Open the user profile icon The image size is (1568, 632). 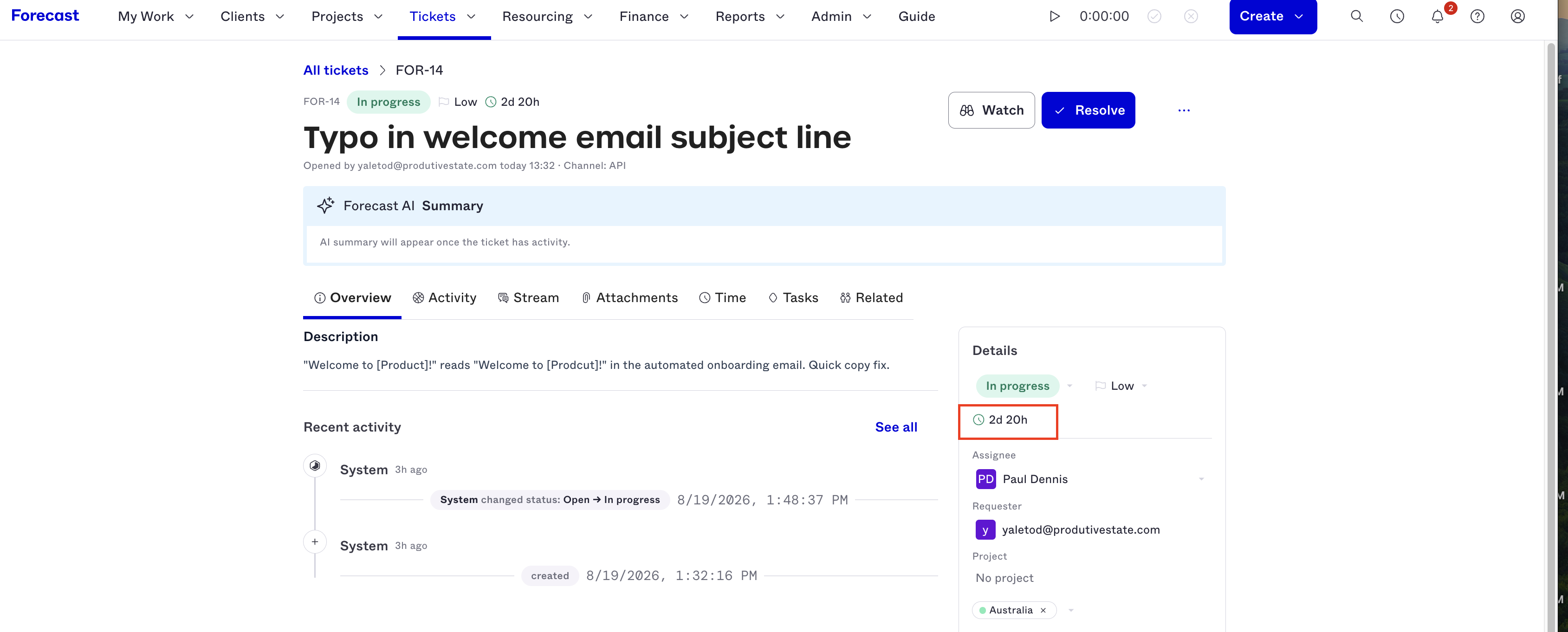tap(1517, 16)
